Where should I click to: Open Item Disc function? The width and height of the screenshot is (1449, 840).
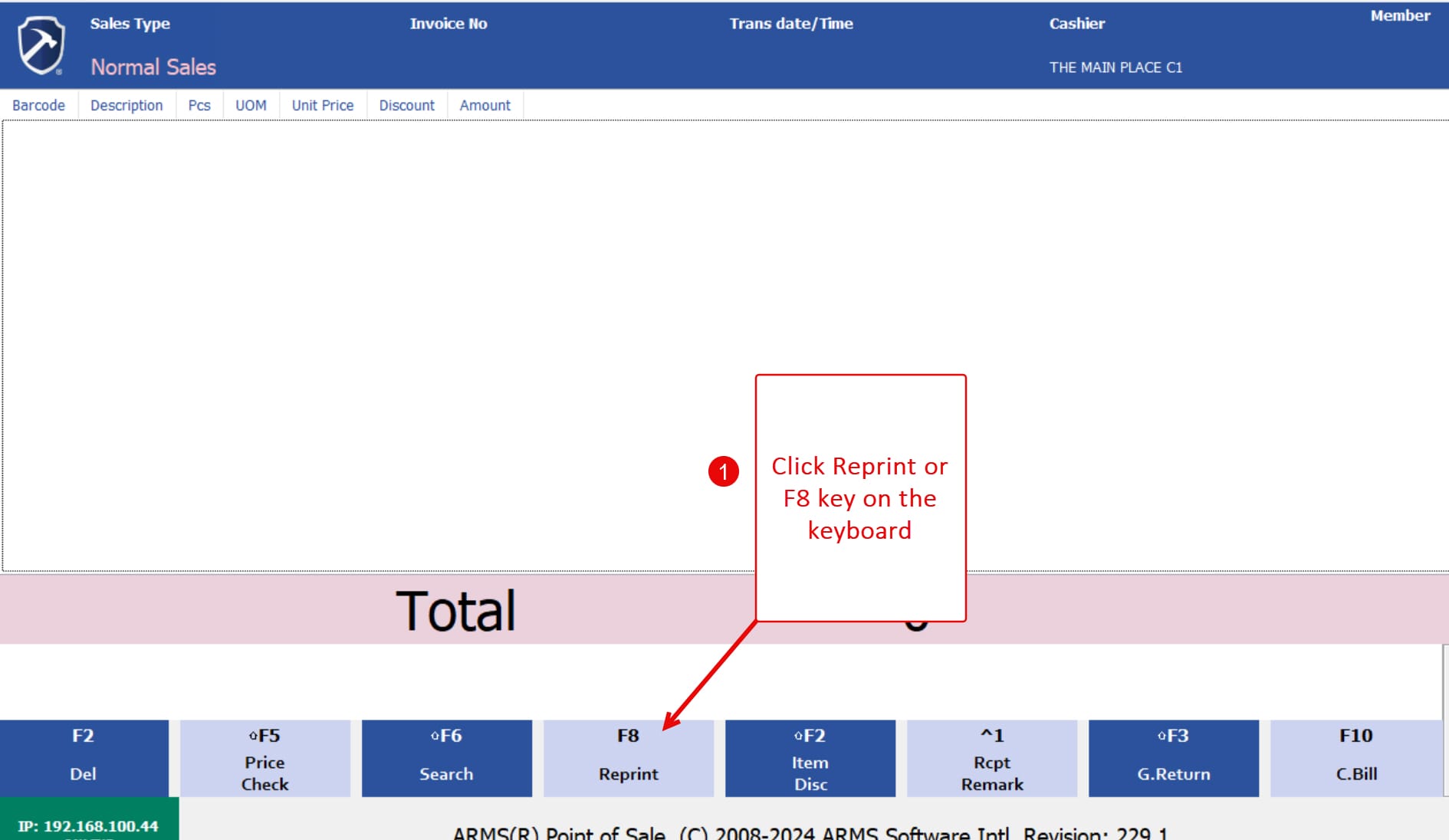coord(810,759)
